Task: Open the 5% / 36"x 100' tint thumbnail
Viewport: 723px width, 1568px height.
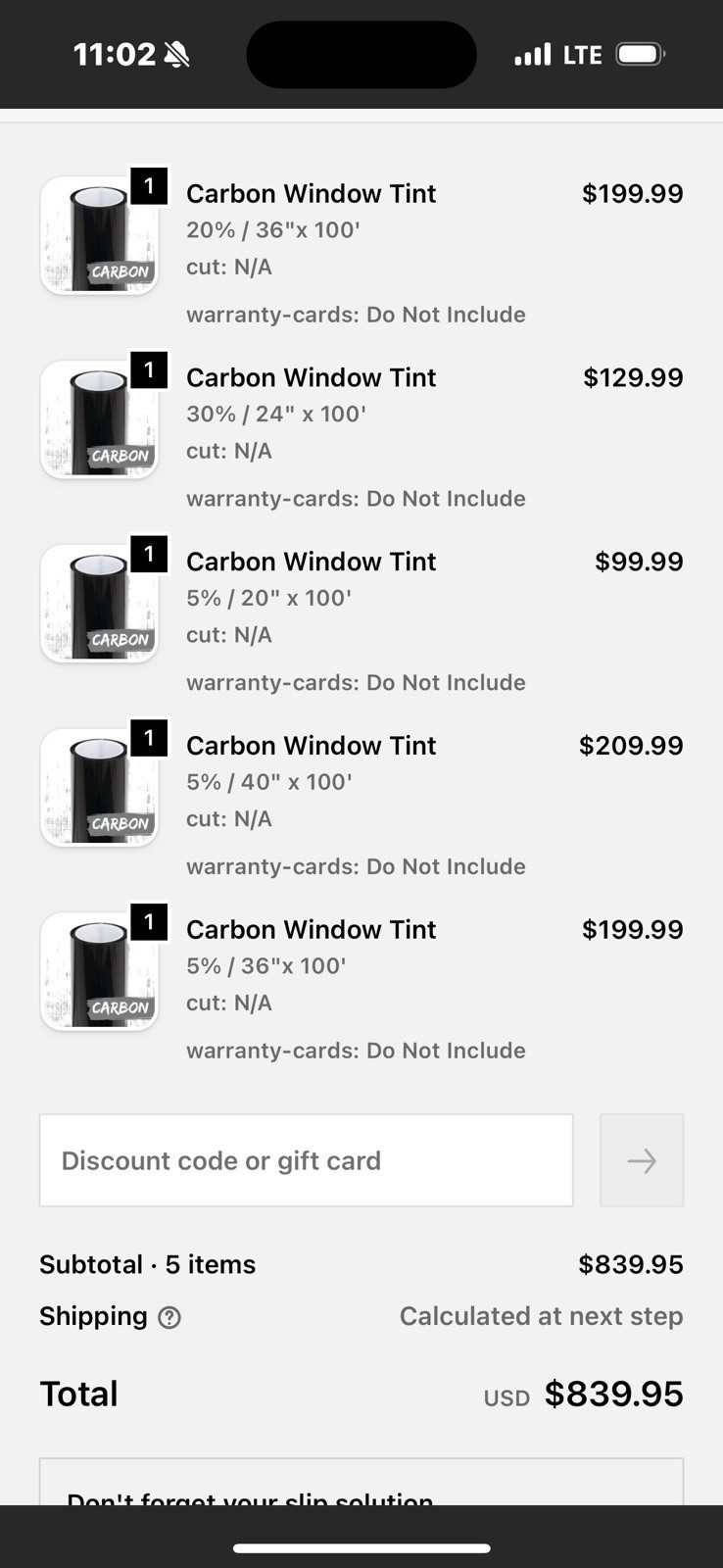Action: (x=99, y=972)
